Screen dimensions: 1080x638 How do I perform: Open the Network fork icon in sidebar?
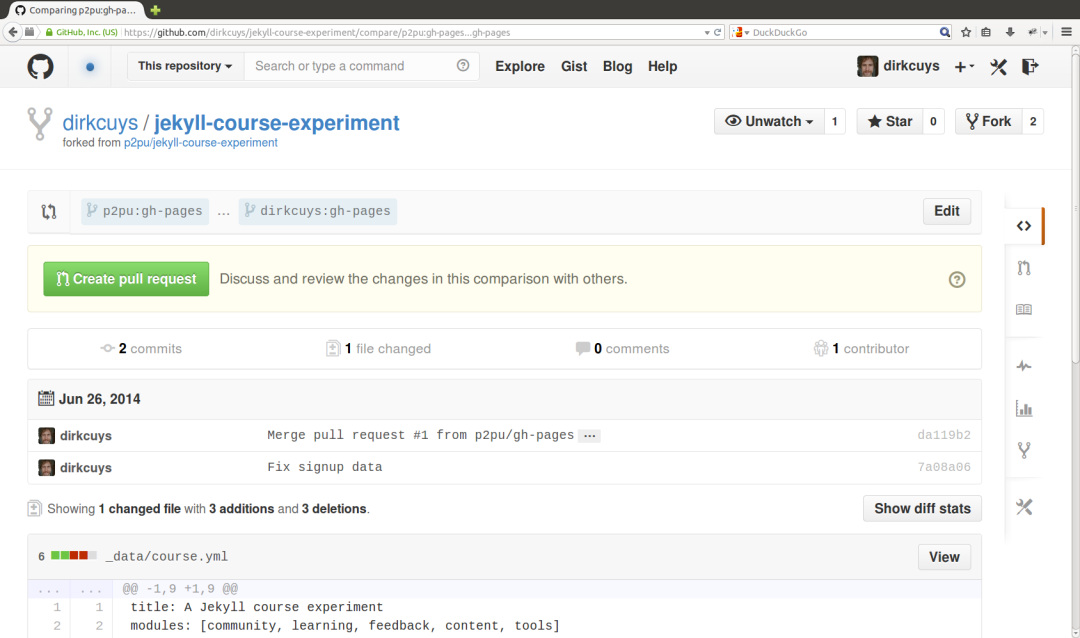tap(1024, 451)
